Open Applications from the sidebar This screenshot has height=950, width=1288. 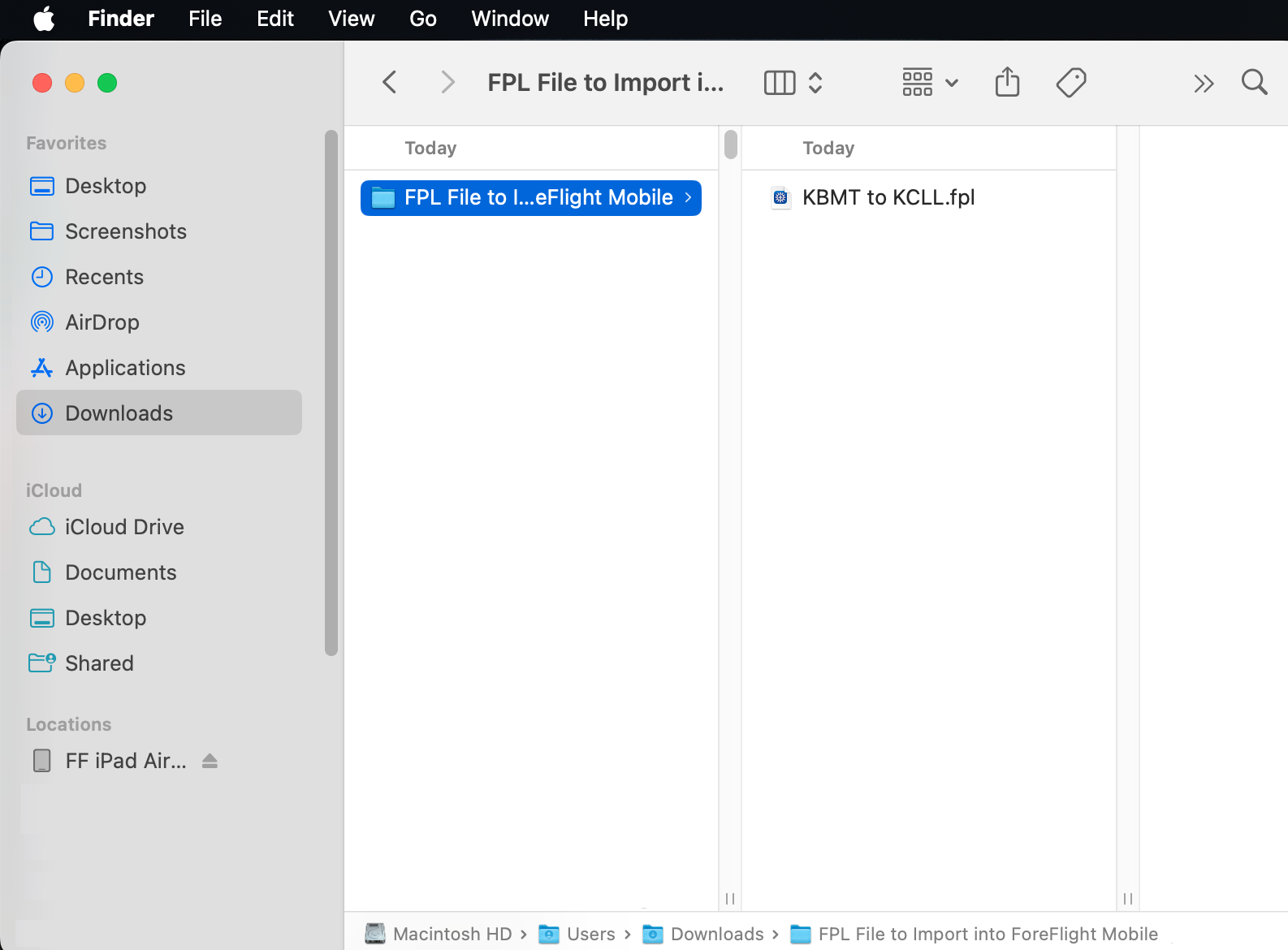[x=159, y=368]
